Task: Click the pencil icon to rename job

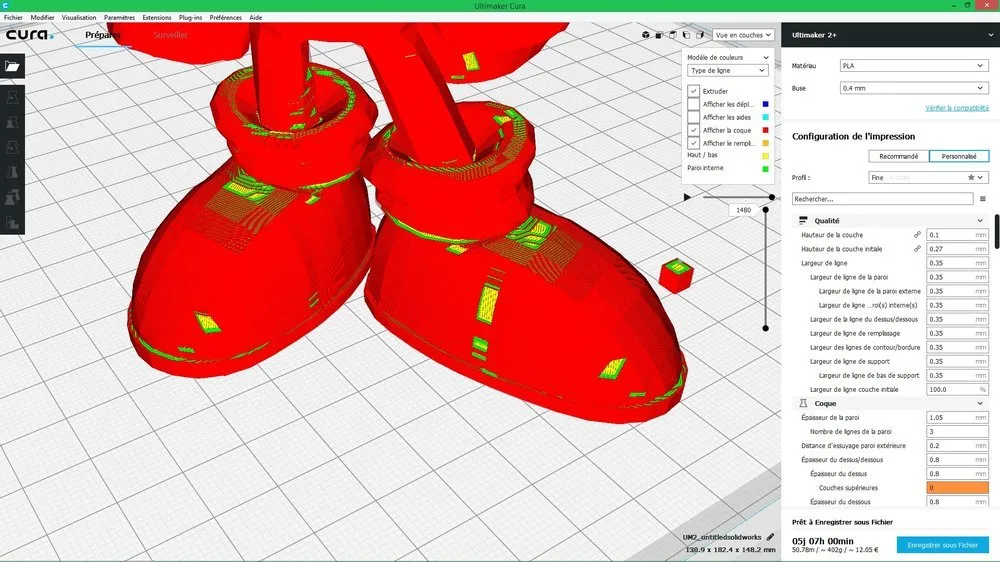Action: tap(770, 537)
